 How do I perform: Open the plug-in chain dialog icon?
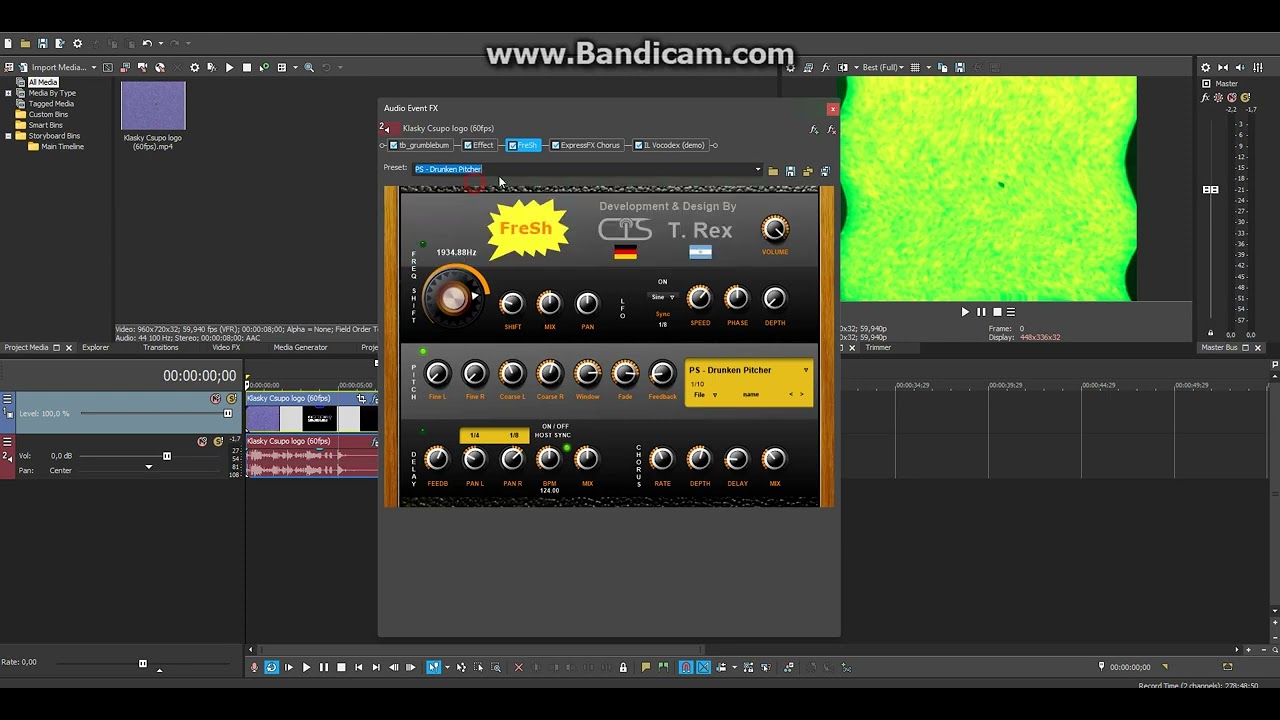pos(814,129)
